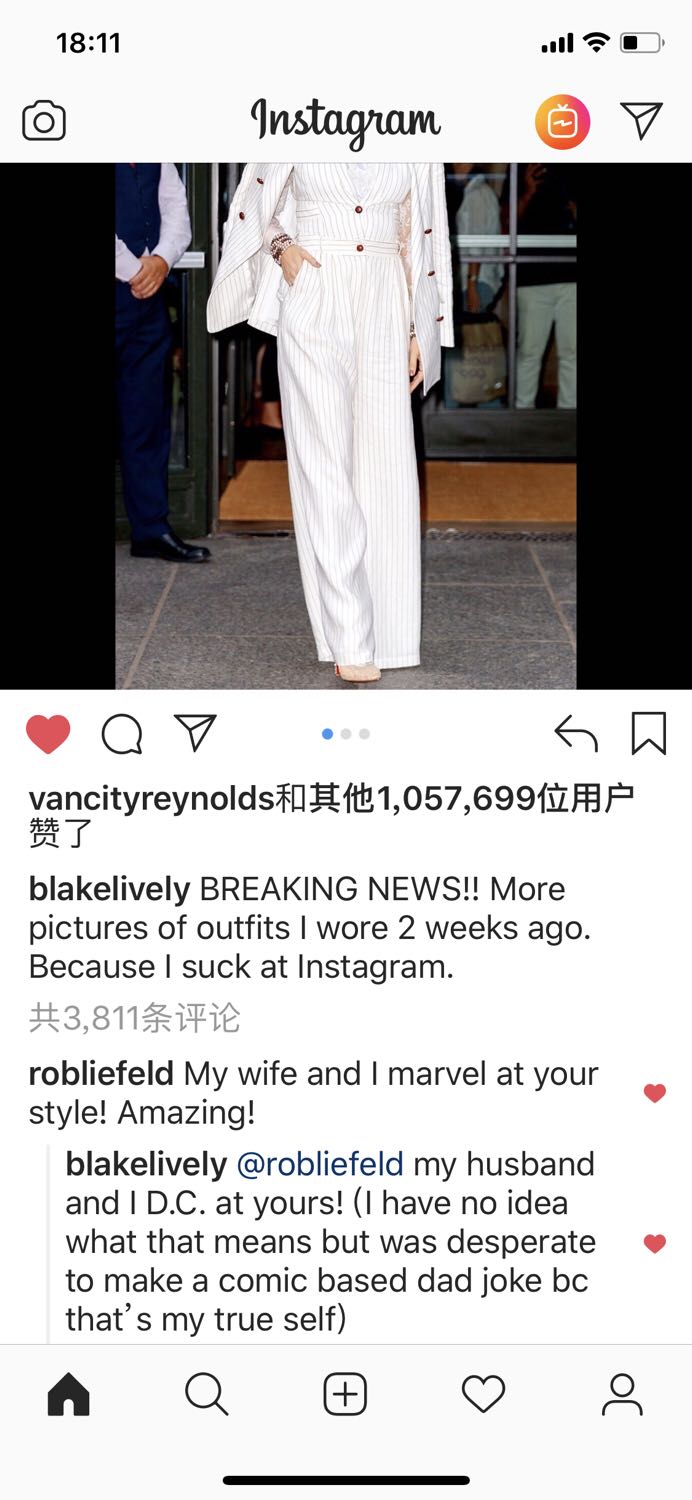Screen dimensions: 692x1500
Task: Open IGTV from the orange icon
Action: point(562,122)
